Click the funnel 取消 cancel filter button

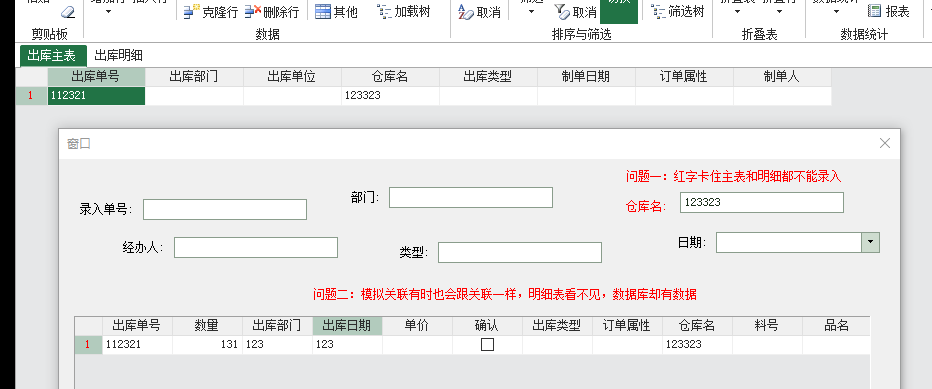click(x=575, y=11)
